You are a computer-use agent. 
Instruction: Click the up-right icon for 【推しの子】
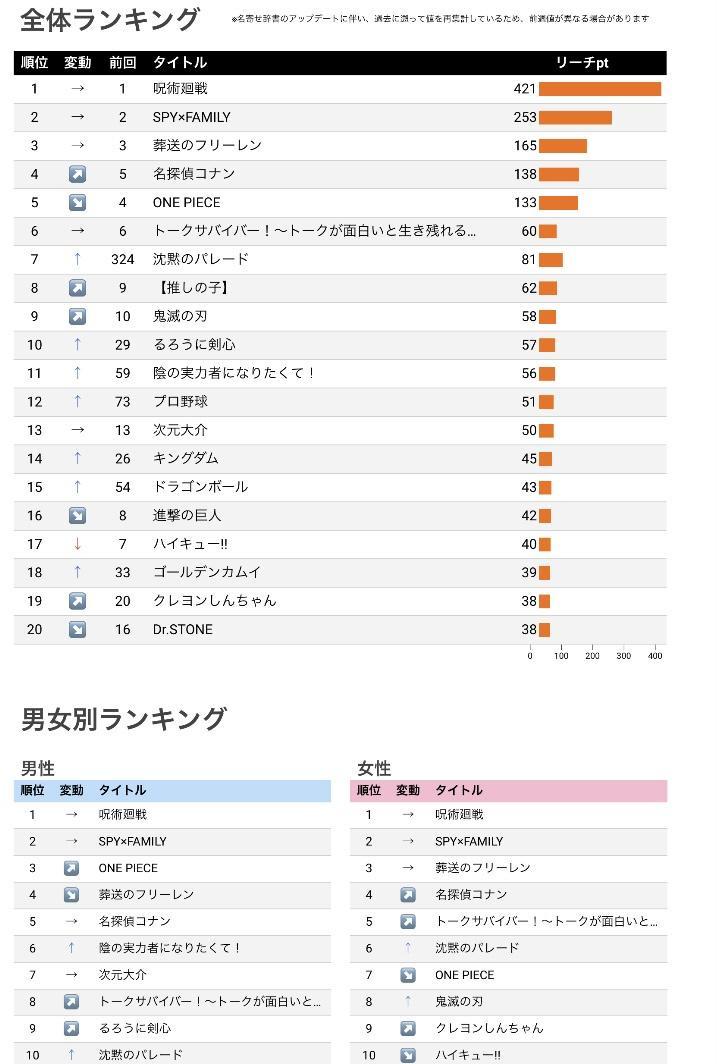click(77, 288)
